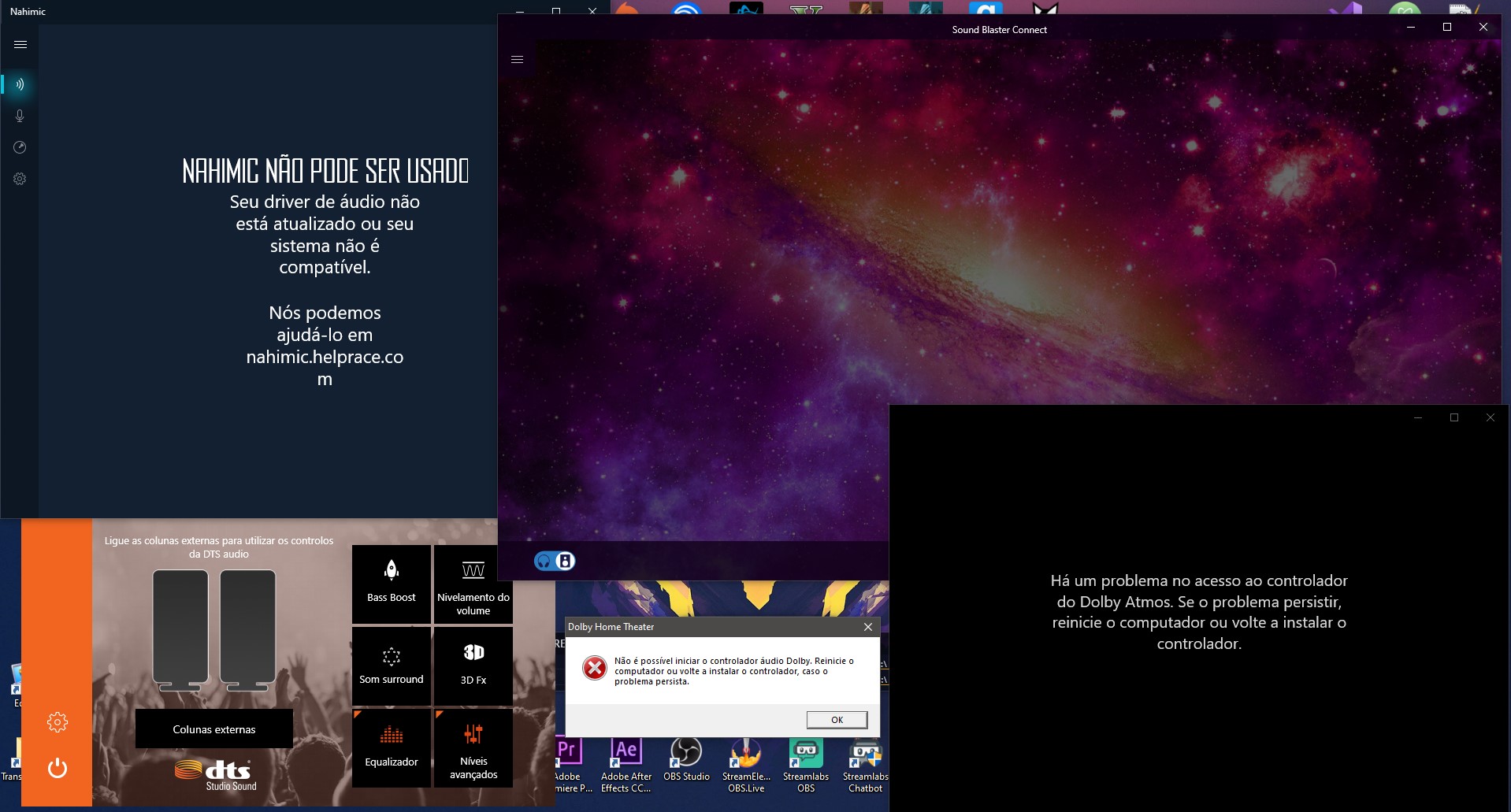Click the Dolby Home Theater dialog title
1511x812 pixels.
(x=611, y=627)
